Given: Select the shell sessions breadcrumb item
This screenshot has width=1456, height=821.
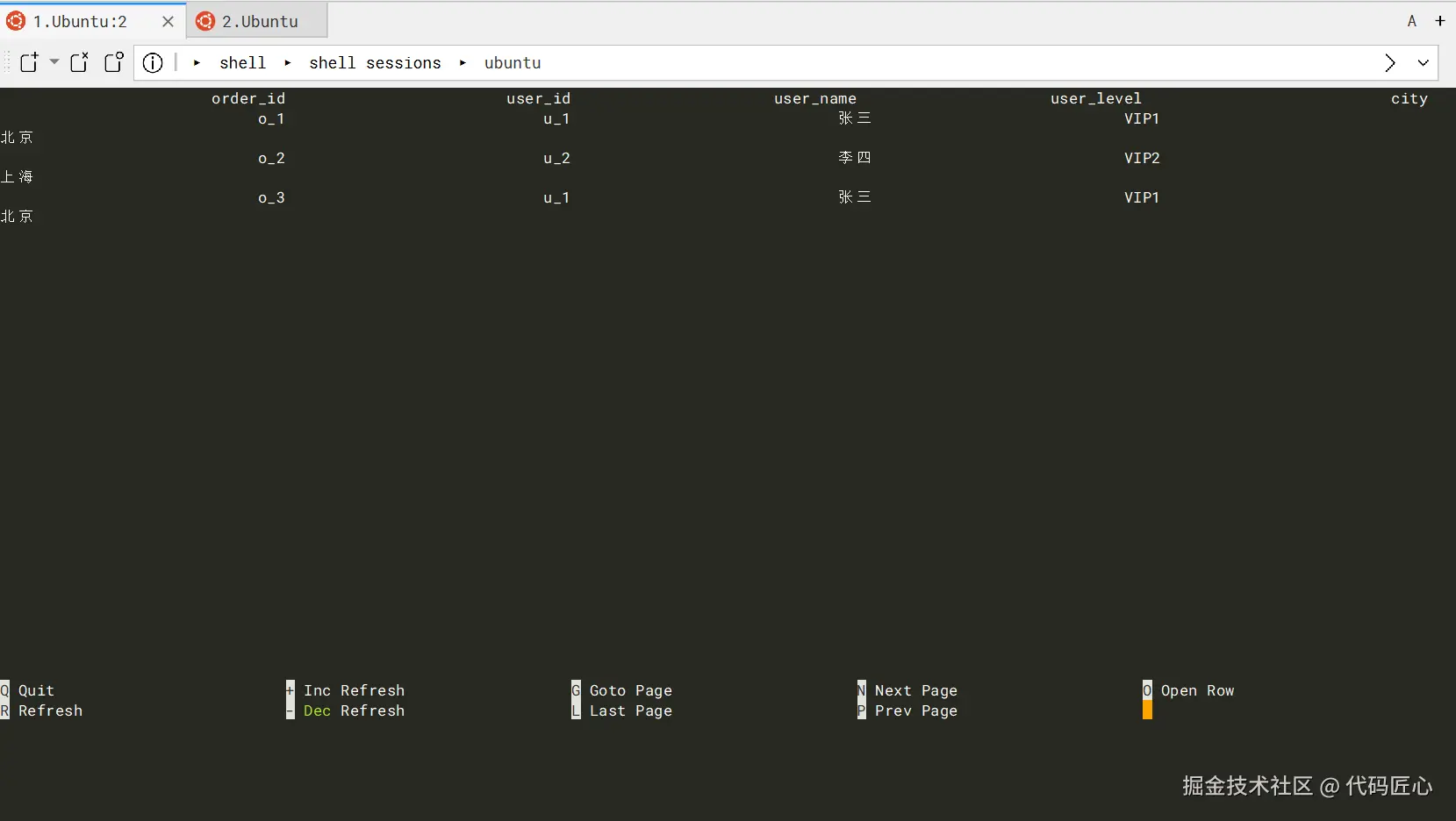Looking at the screenshot, I should coord(376,63).
